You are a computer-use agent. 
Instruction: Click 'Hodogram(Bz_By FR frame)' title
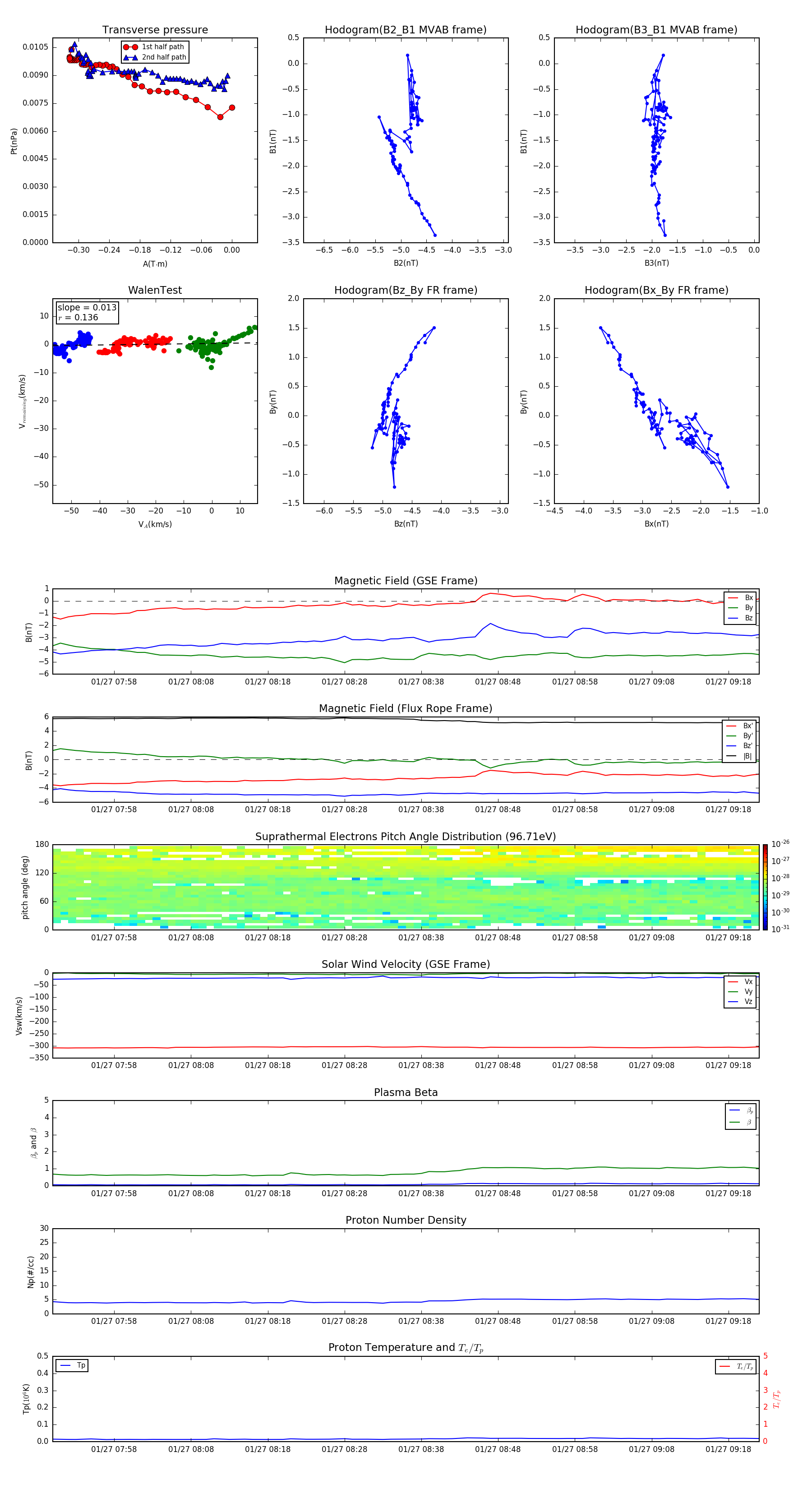coord(406,290)
